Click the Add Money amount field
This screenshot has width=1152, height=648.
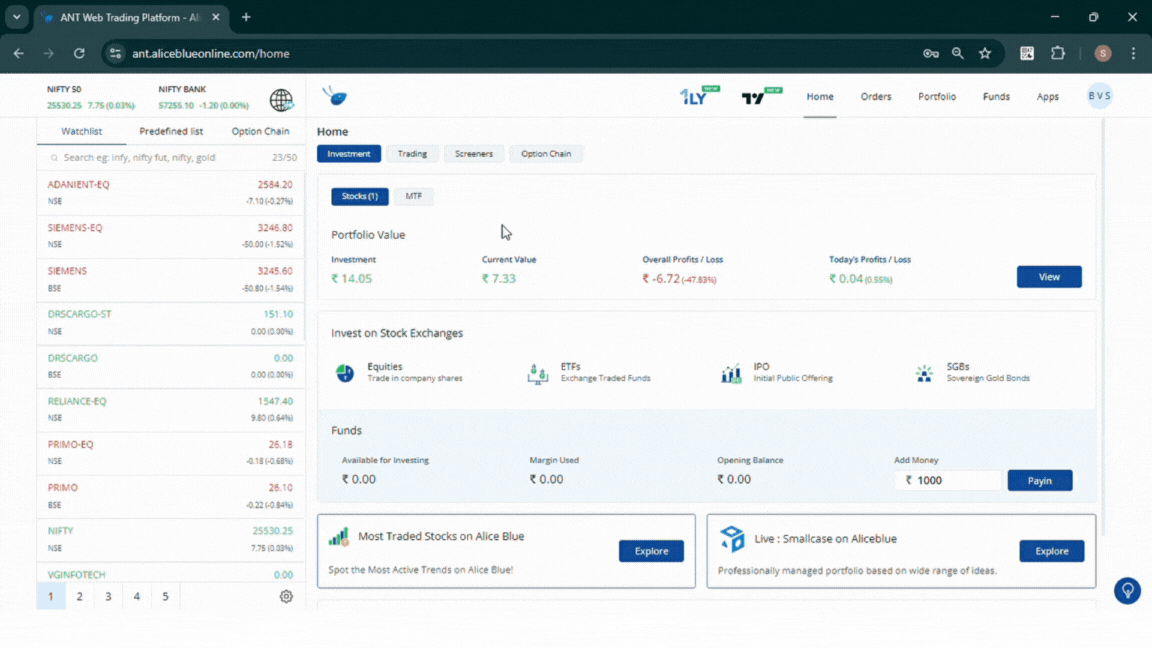948,480
